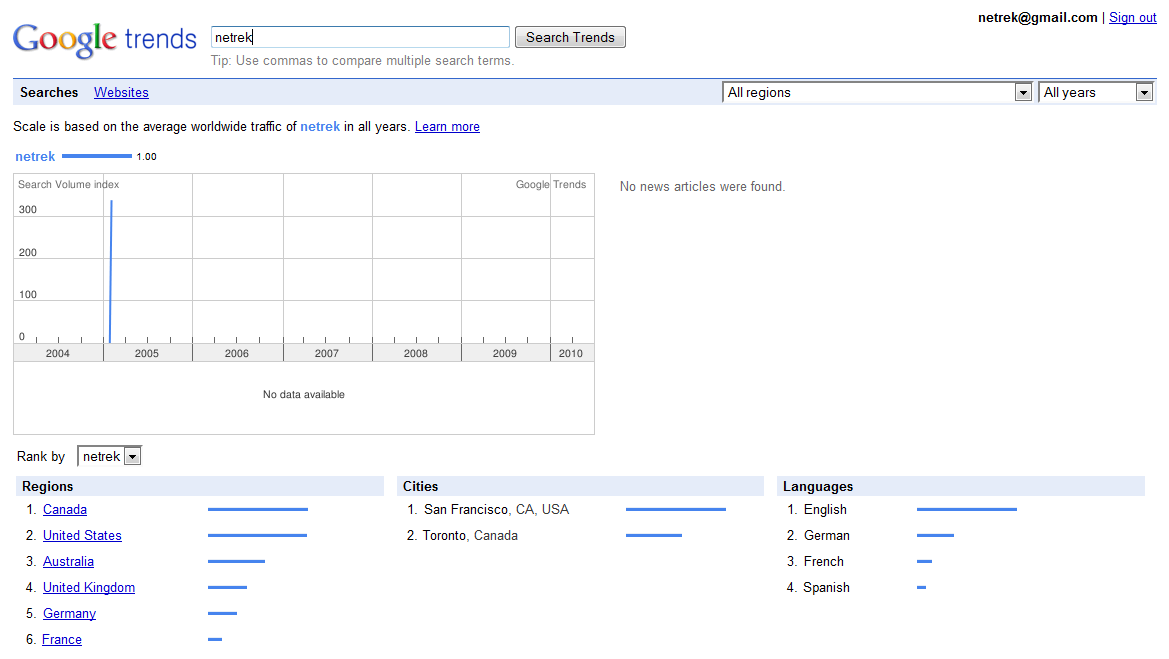This screenshot has width=1169, height=659.
Task: Open the Learn more link
Action: click(x=447, y=127)
